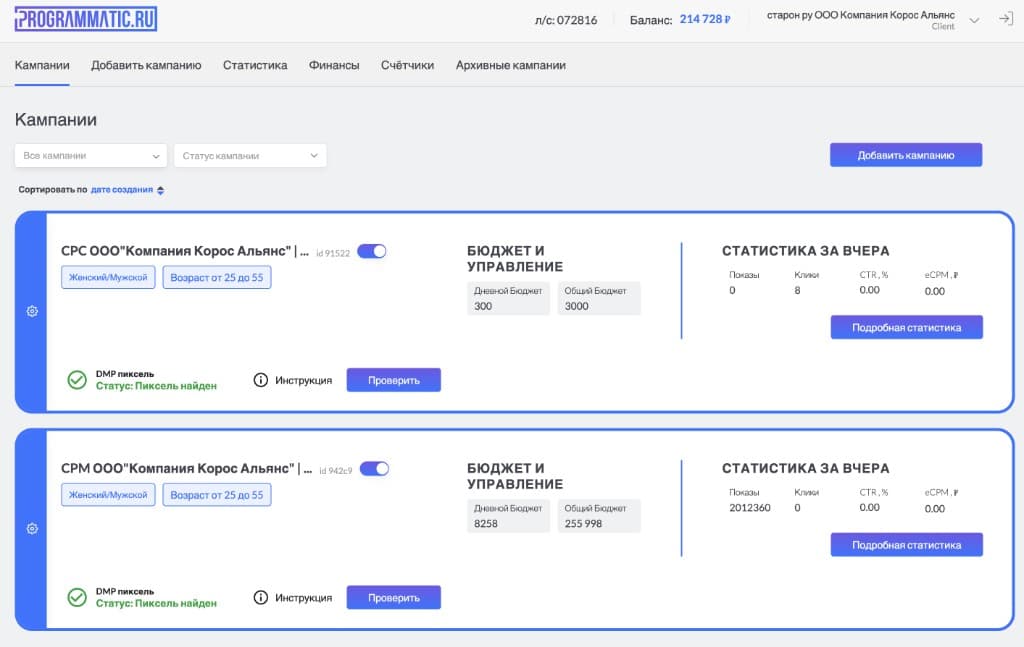
Task: Open Подробная статистика for CPC campaign
Action: [906, 328]
